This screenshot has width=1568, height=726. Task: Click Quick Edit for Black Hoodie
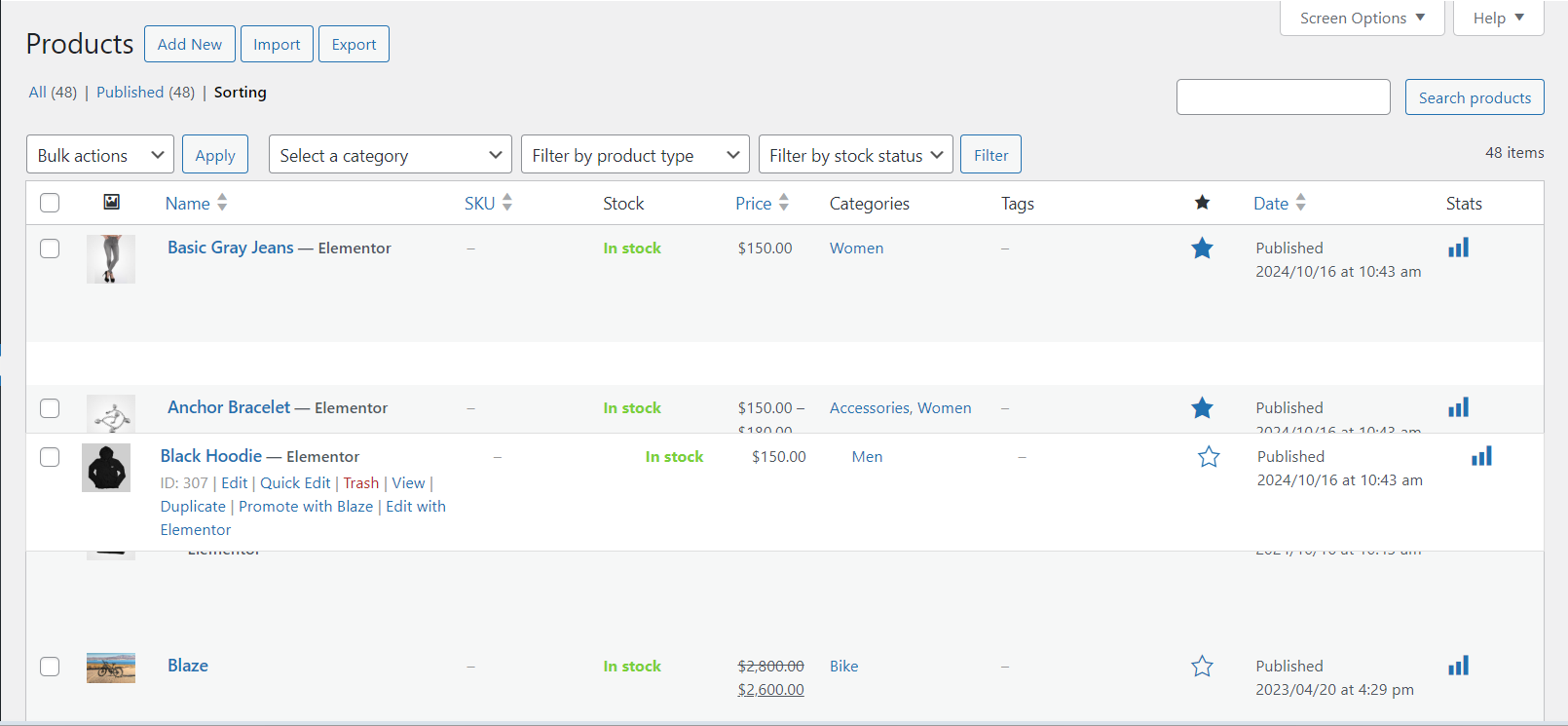(x=295, y=483)
